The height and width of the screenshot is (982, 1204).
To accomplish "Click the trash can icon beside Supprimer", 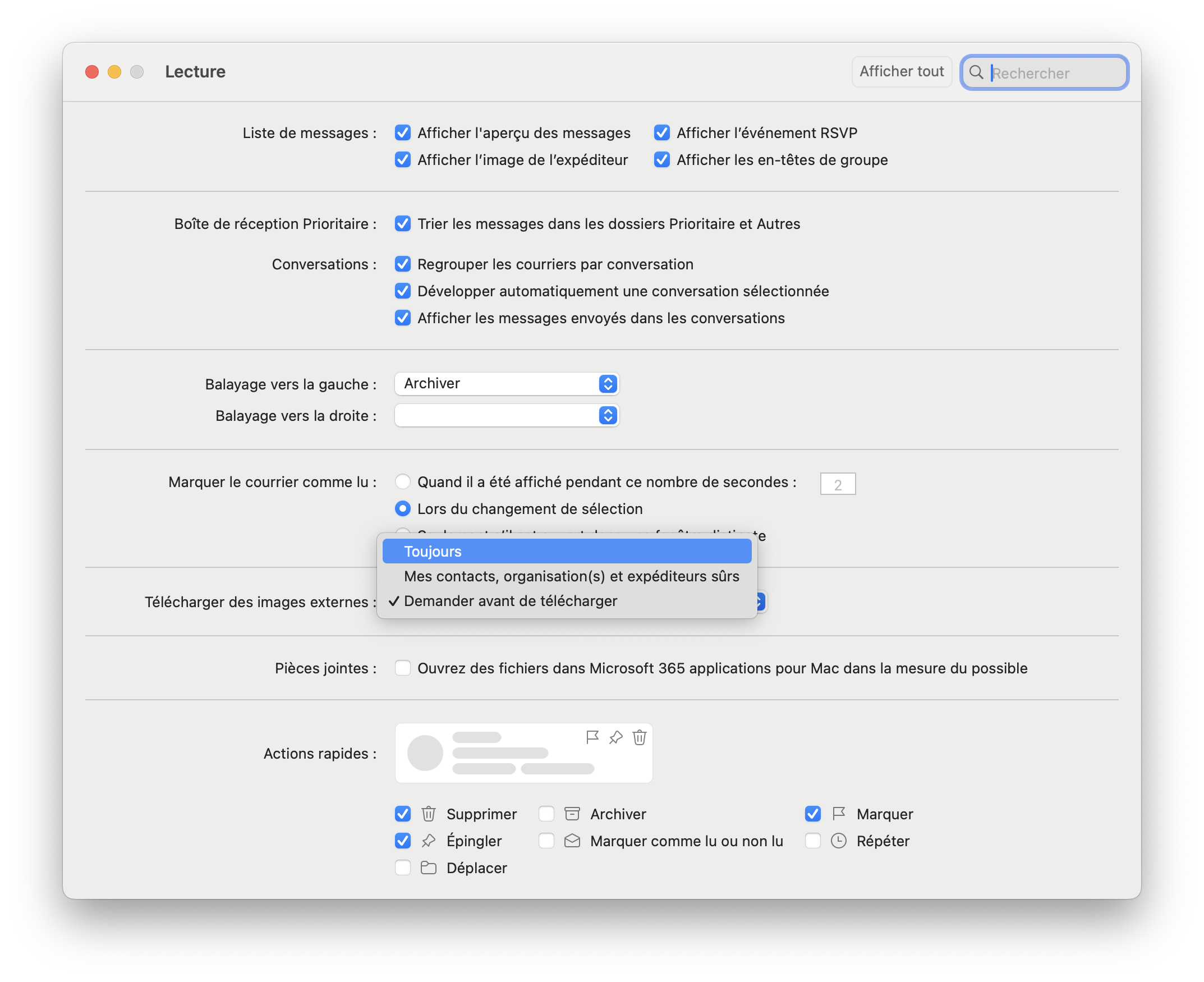I will pyautogui.click(x=428, y=814).
